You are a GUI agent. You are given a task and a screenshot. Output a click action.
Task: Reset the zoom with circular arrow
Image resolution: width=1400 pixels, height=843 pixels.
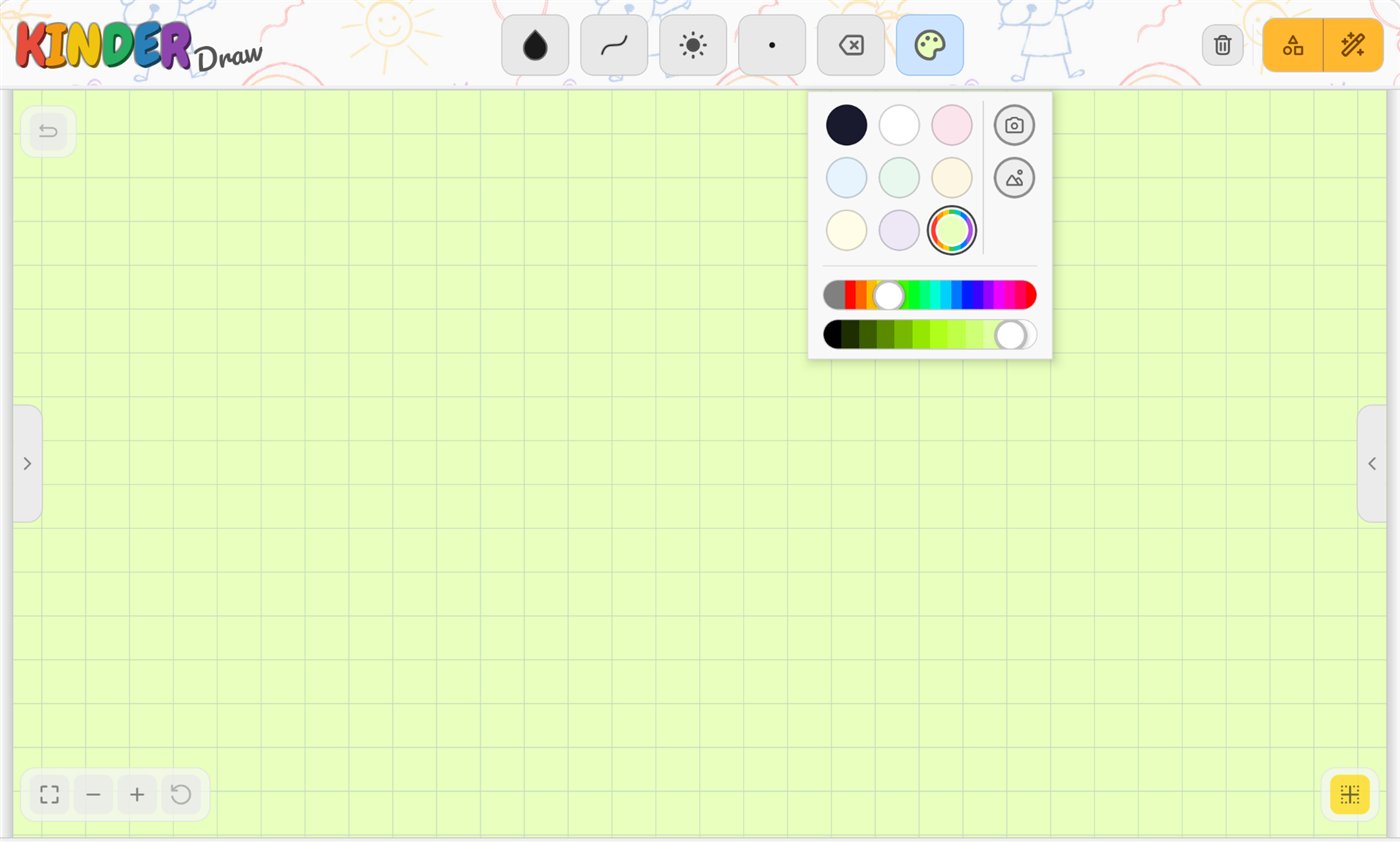point(181,795)
